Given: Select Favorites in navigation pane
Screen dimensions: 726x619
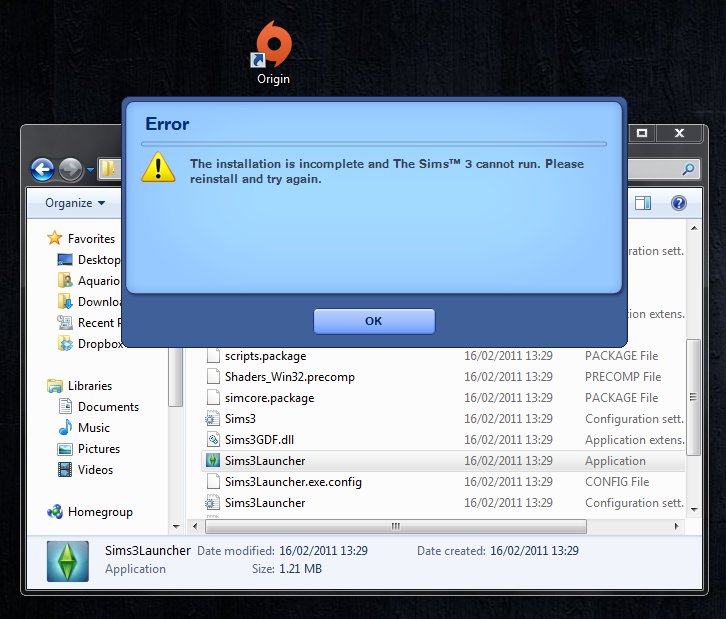Looking at the screenshot, I should 91,238.
